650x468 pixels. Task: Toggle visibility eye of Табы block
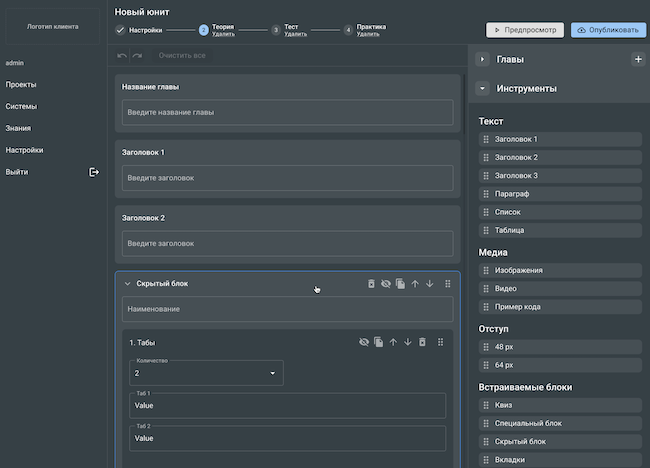(x=364, y=342)
